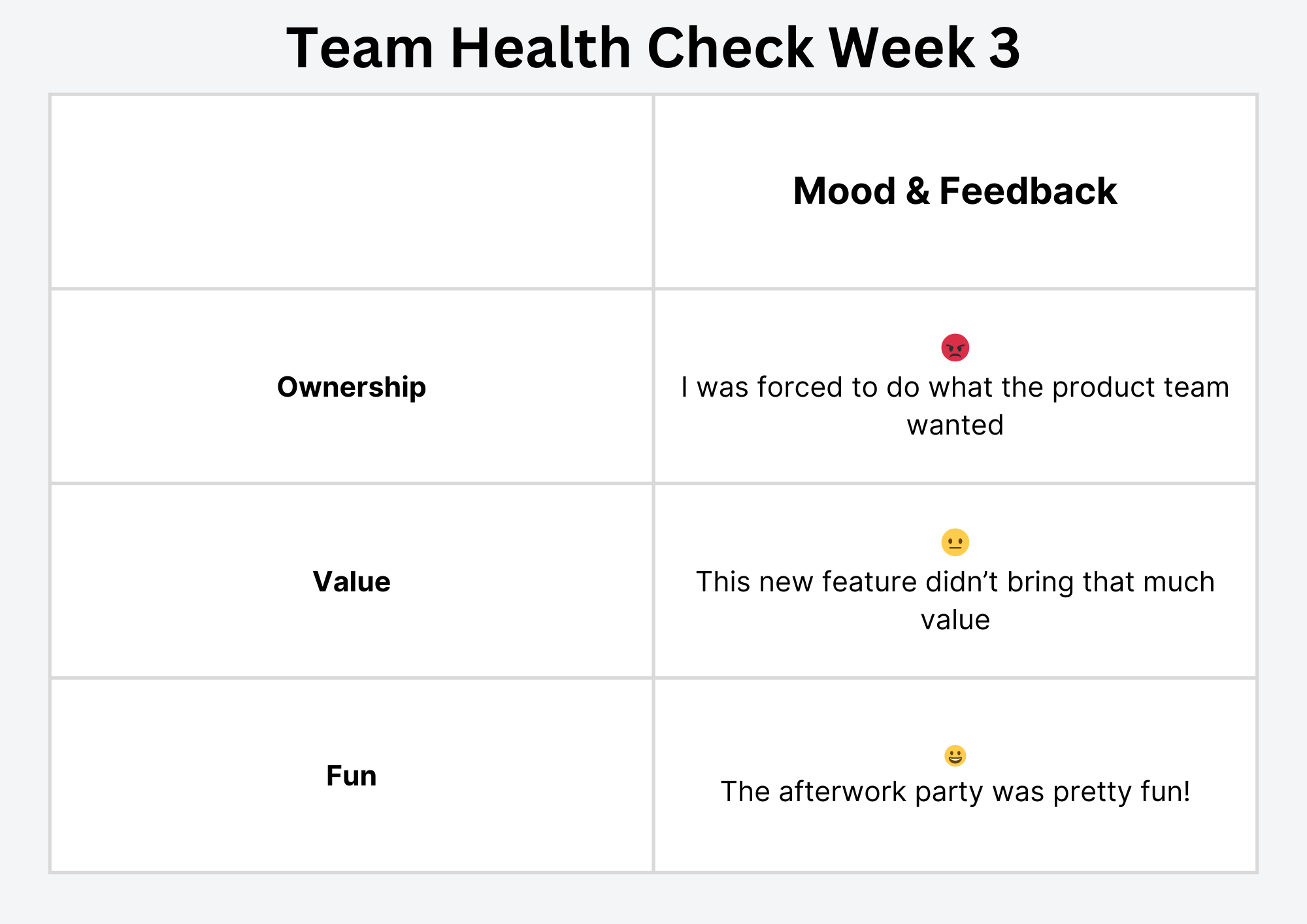
Task: Select the Value row label
Action: pyautogui.click(x=352, y=582)
